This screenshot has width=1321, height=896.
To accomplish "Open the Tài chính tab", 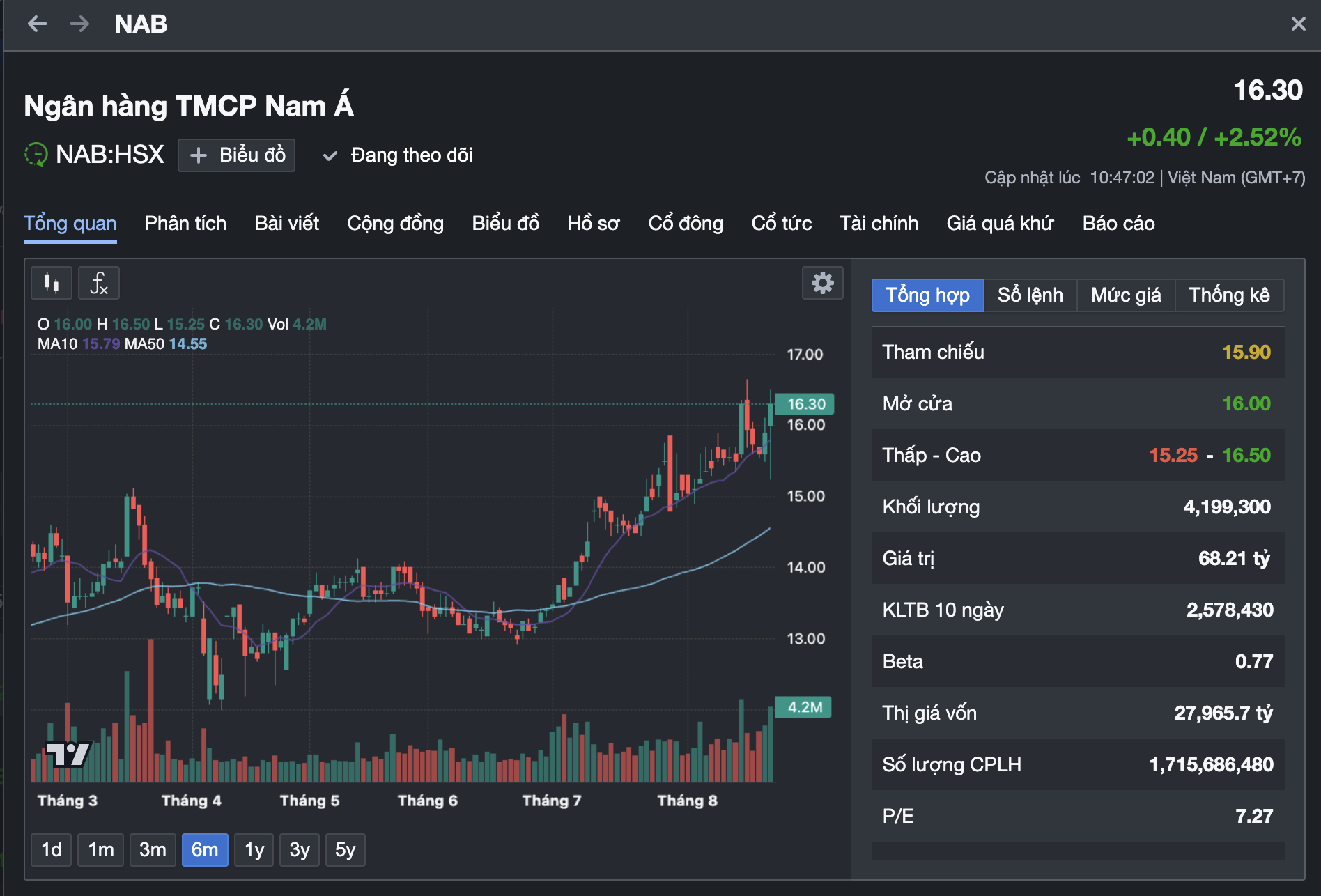I will coord(879,224).
